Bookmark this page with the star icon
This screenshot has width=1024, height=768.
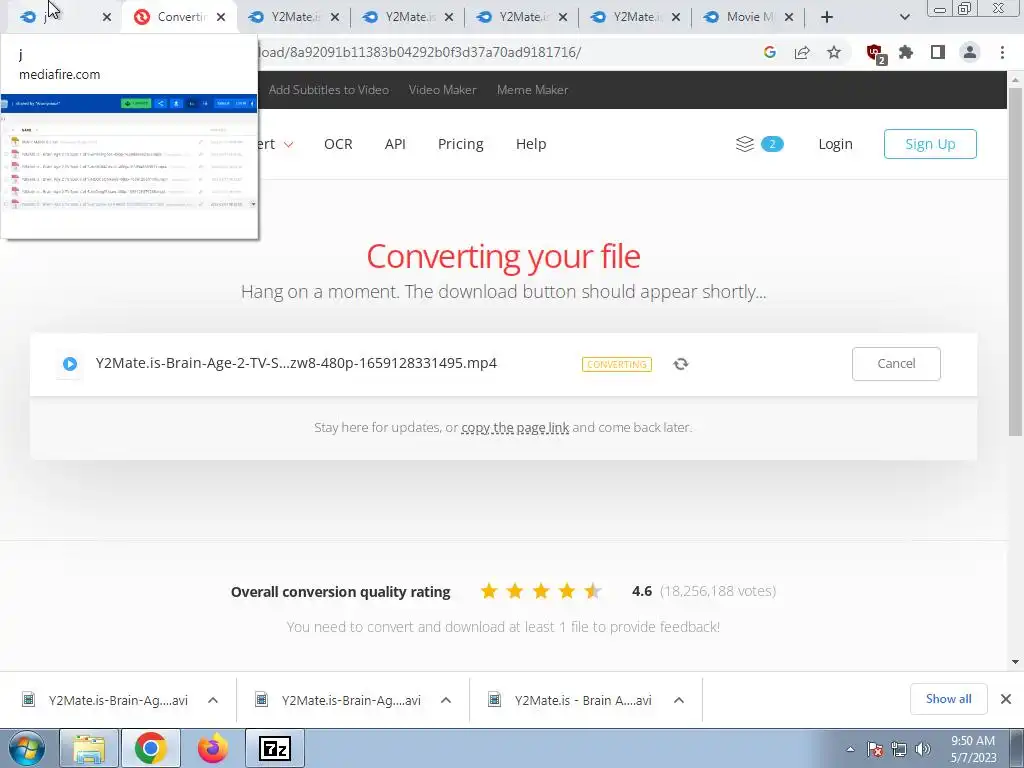834,52
